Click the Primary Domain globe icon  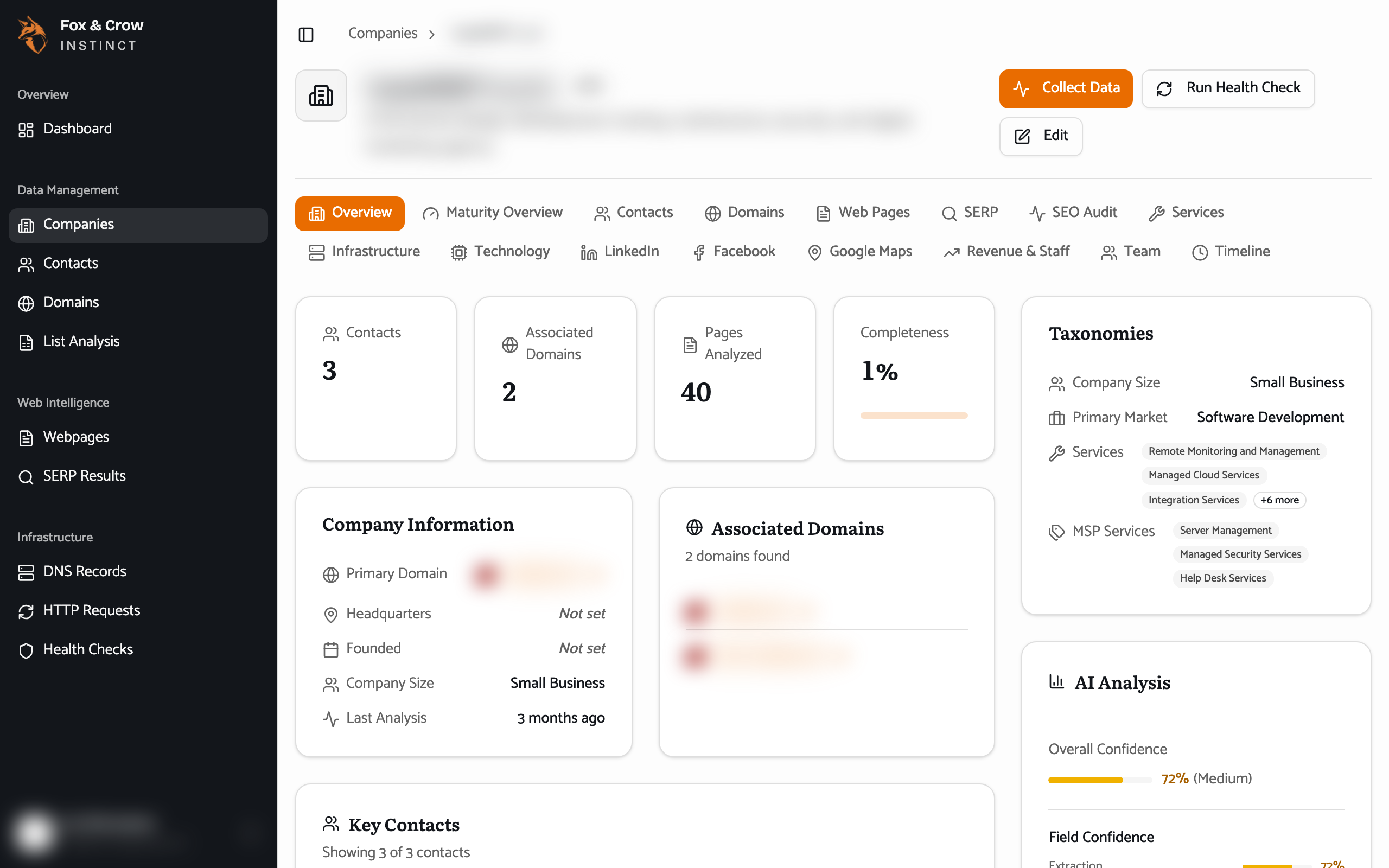click(x=330, y=575)
